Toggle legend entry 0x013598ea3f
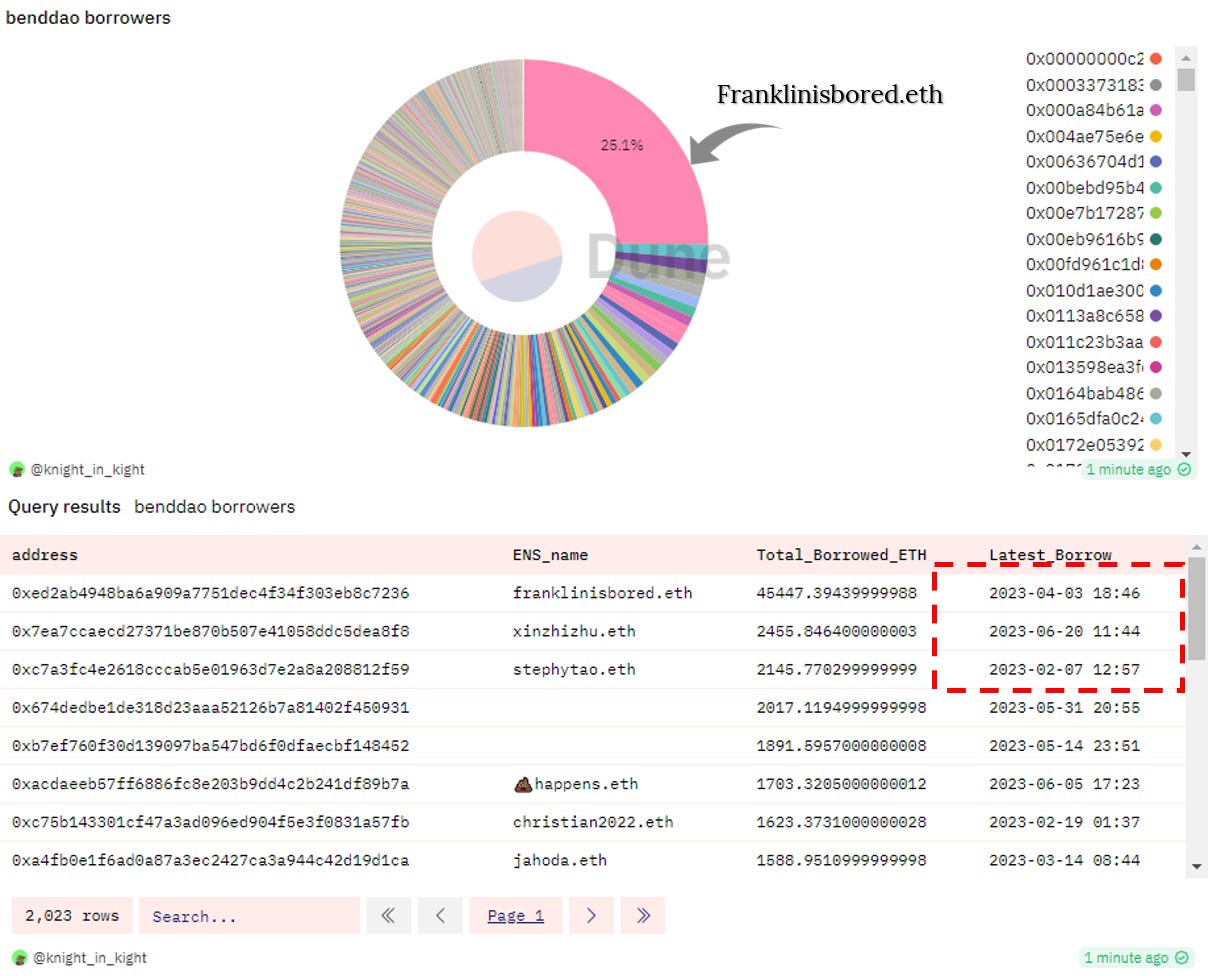1208x976 pixels. (x=1092, y=367)
